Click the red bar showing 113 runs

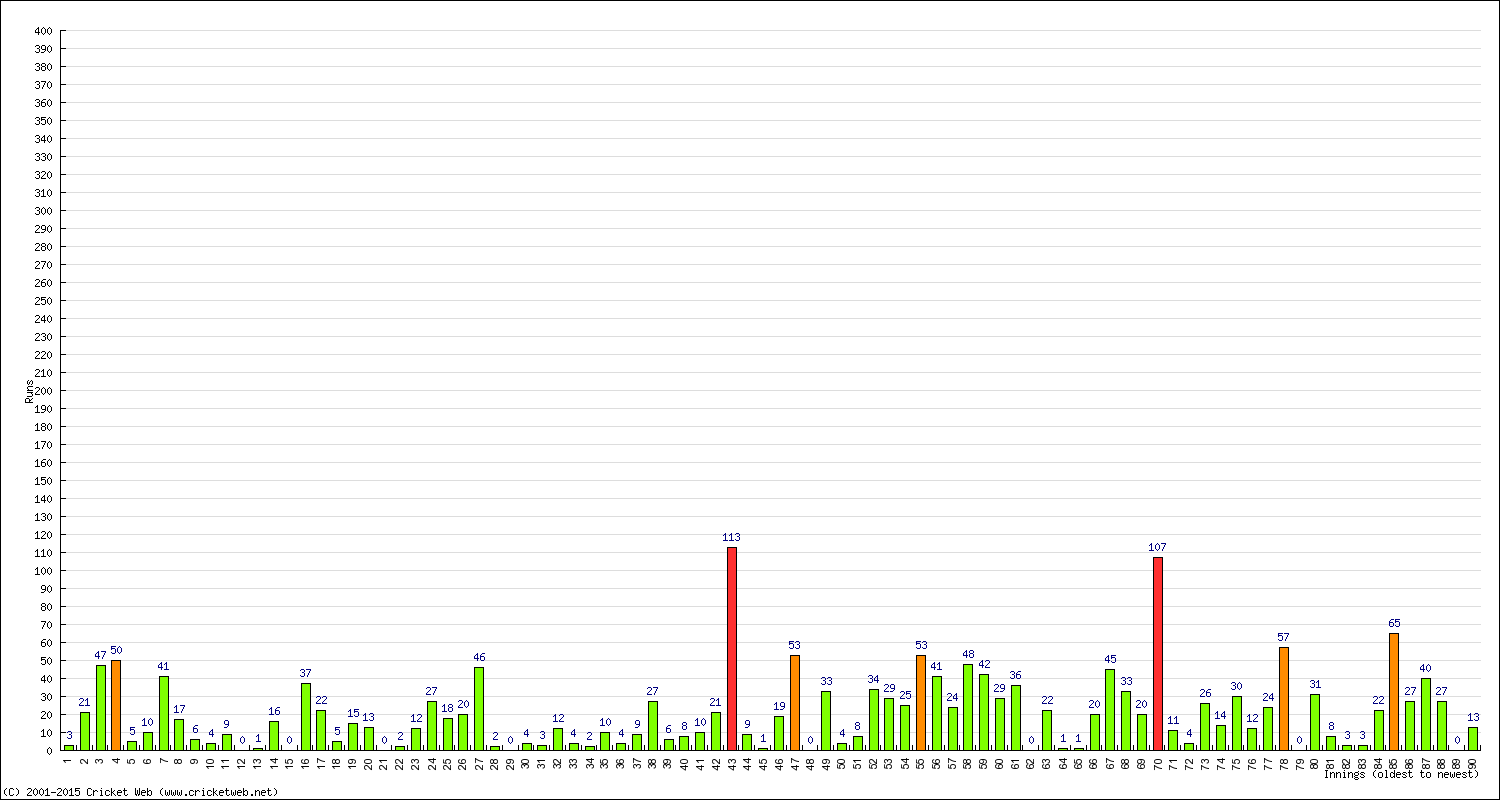tap(732, 649)
